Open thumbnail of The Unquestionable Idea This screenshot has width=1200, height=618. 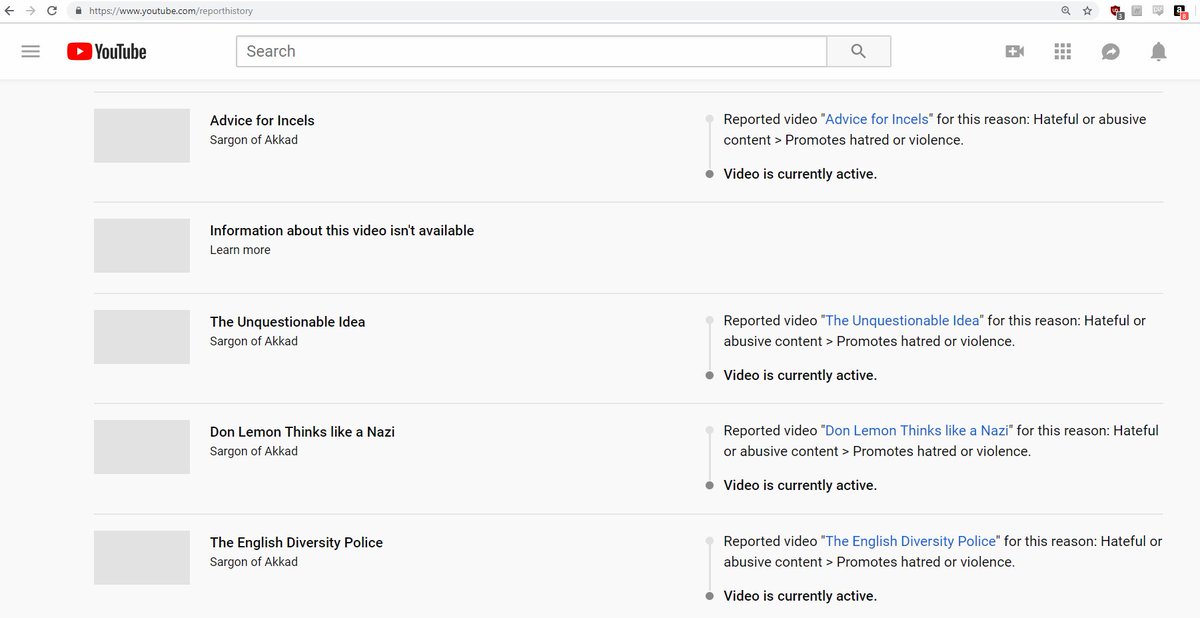(x=142, y=337)
